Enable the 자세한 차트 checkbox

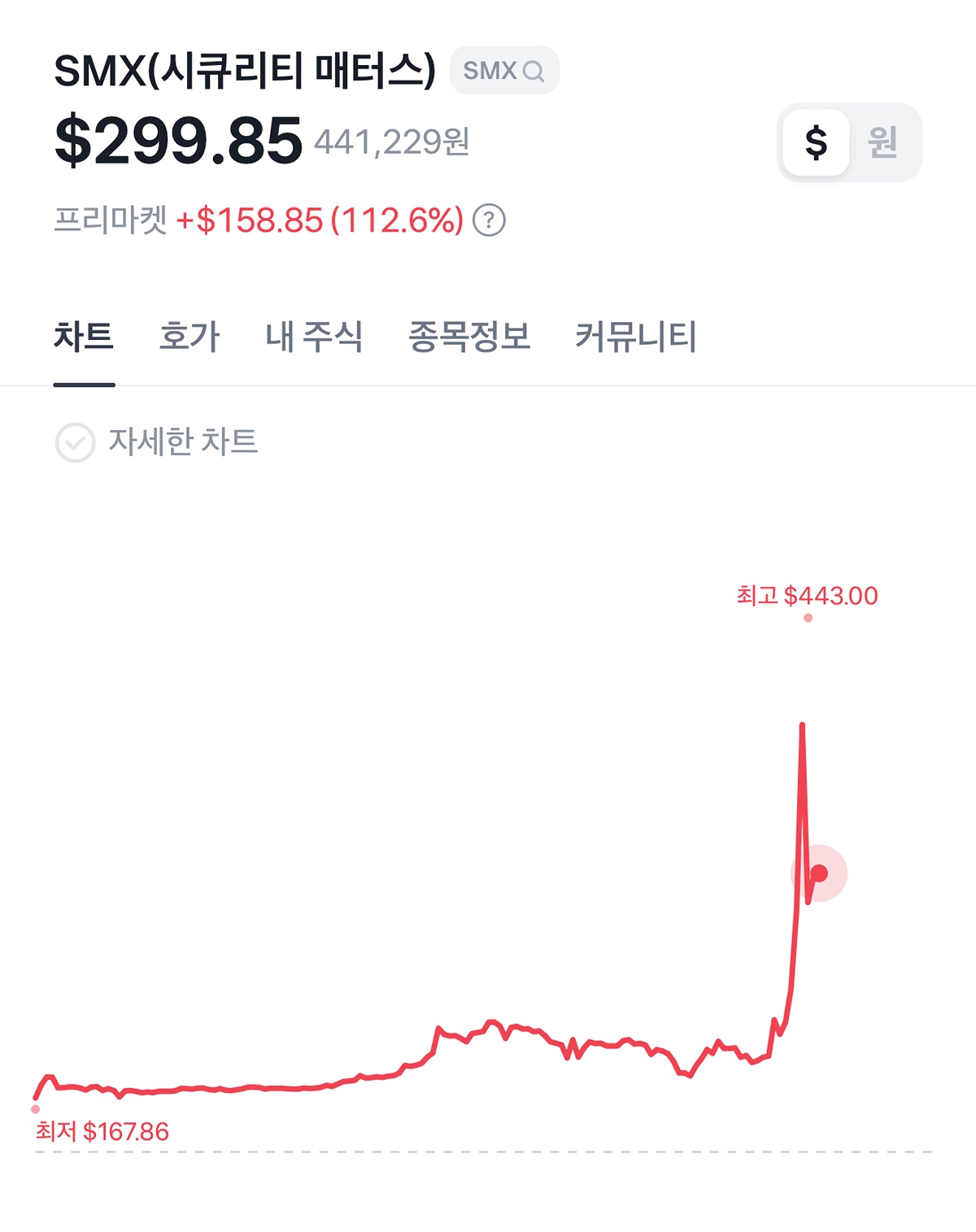(x=75, y=442)
